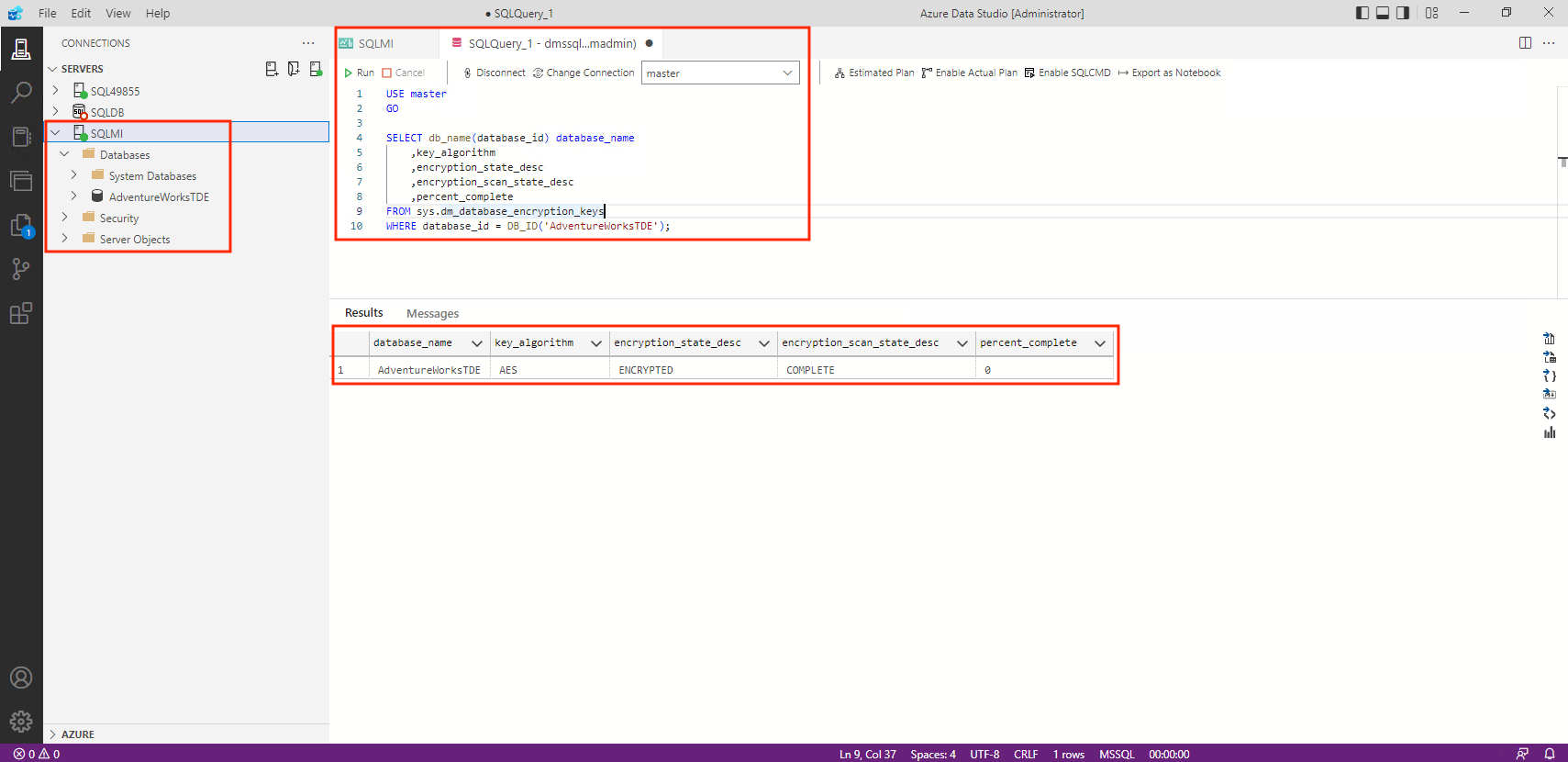Image resolution: width=1568 pixels, height=762 pixels.
Task: Open the Extensions view icon
Action: (x=21, y=313)
